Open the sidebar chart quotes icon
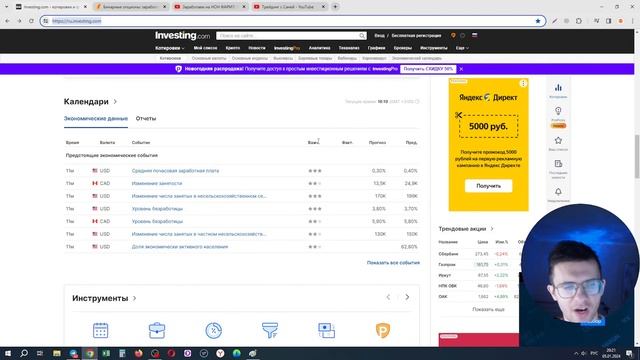 [x=558, y=88]
